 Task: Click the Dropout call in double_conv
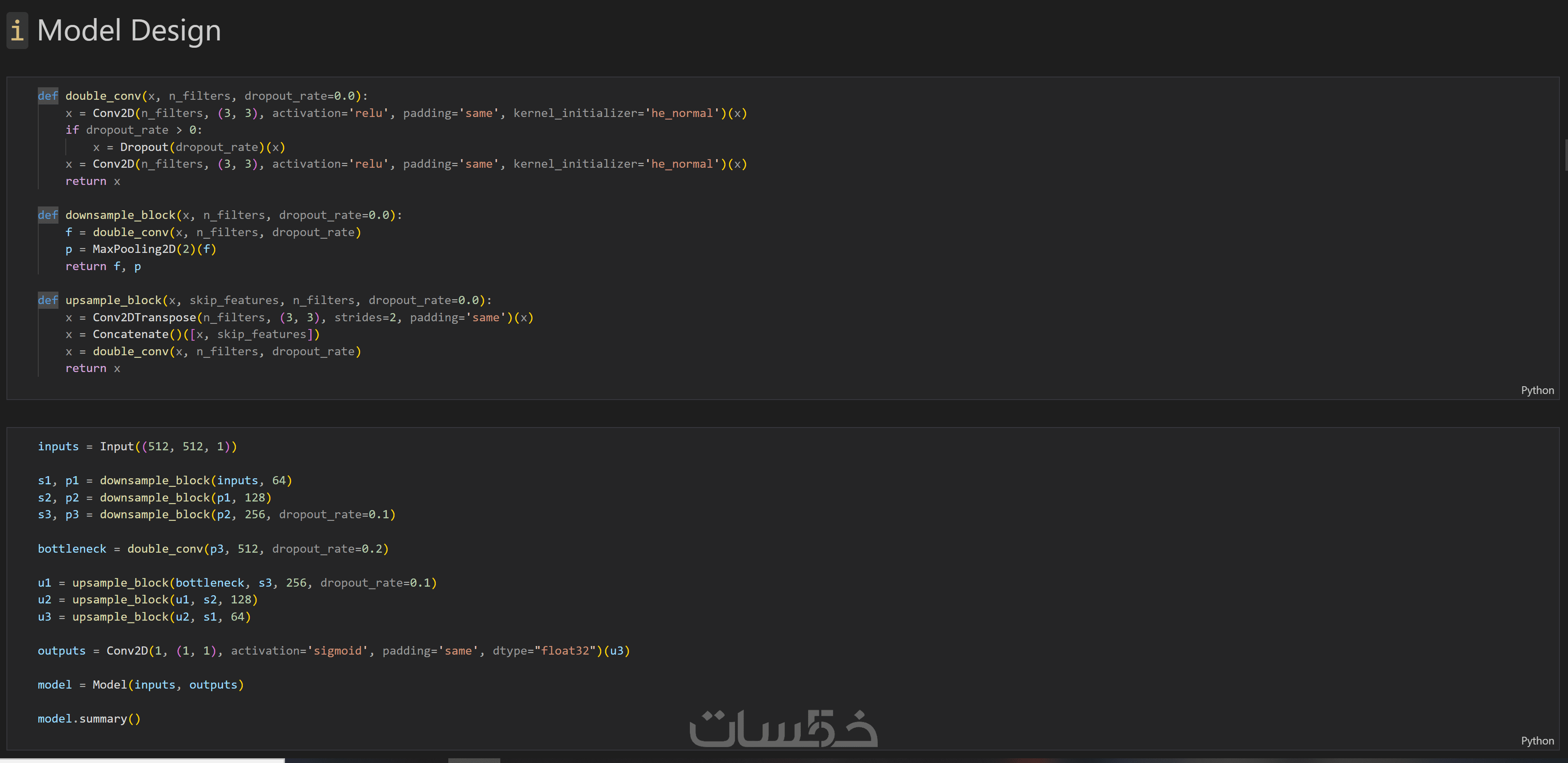(144, 147)
